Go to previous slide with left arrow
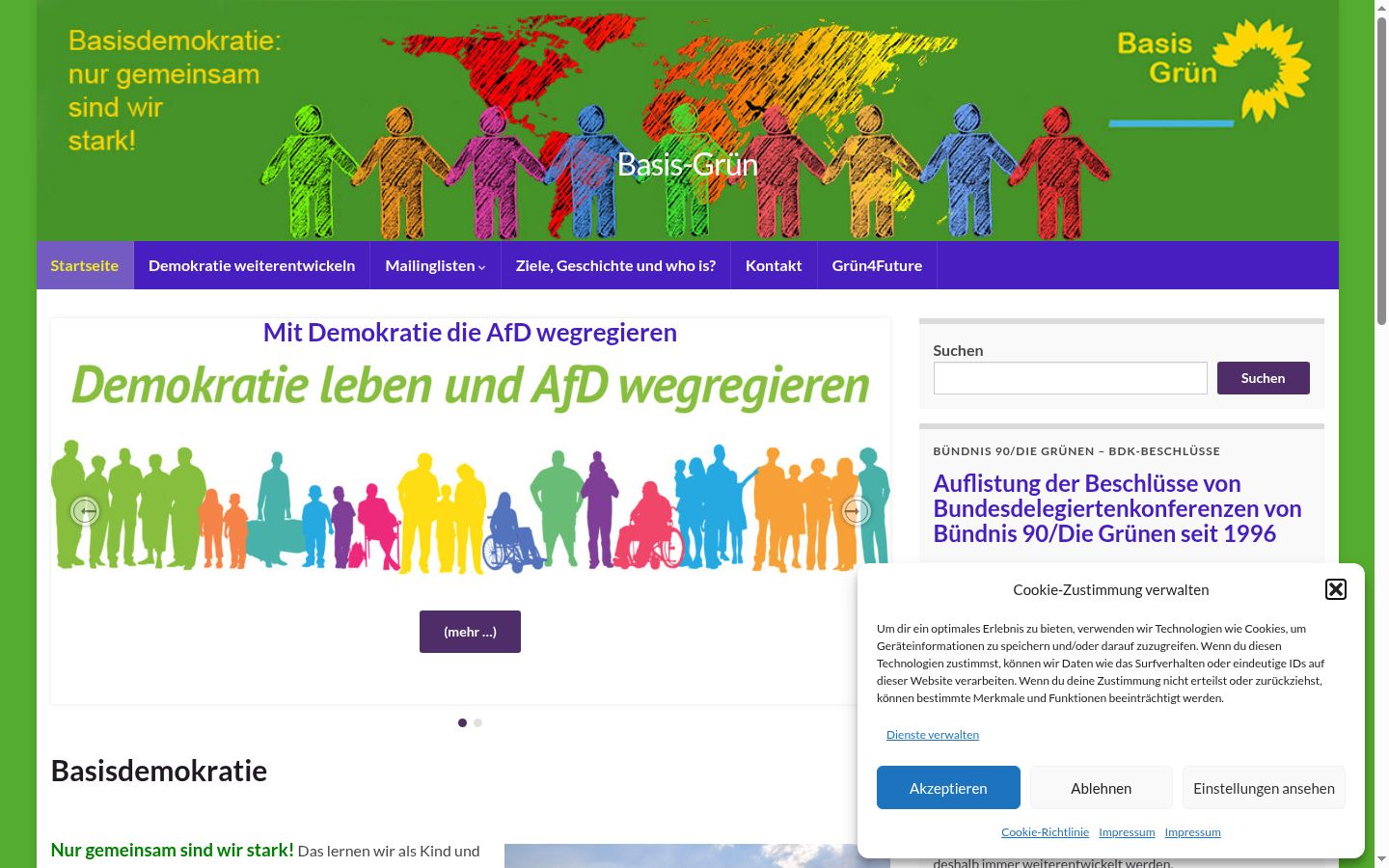 click(85, 510)
